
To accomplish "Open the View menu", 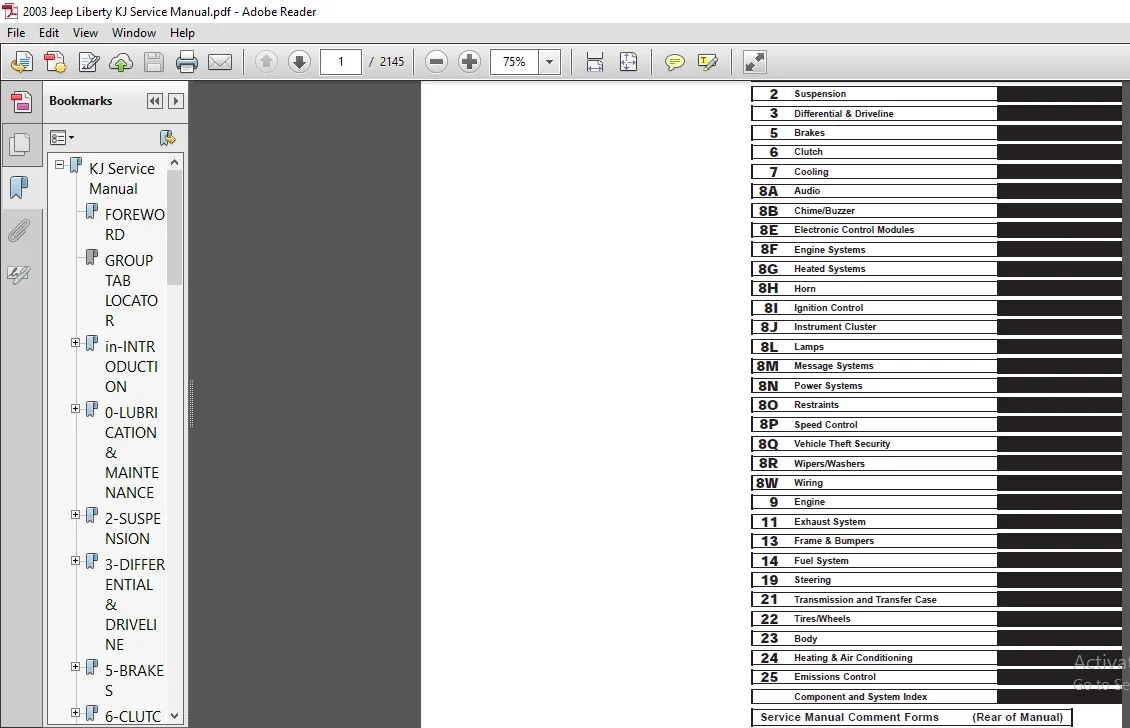I will click(x=85, y=32).
